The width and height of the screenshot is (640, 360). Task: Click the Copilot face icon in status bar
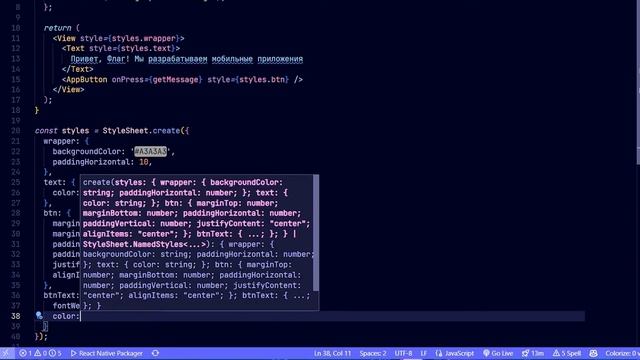coord(593,353)
